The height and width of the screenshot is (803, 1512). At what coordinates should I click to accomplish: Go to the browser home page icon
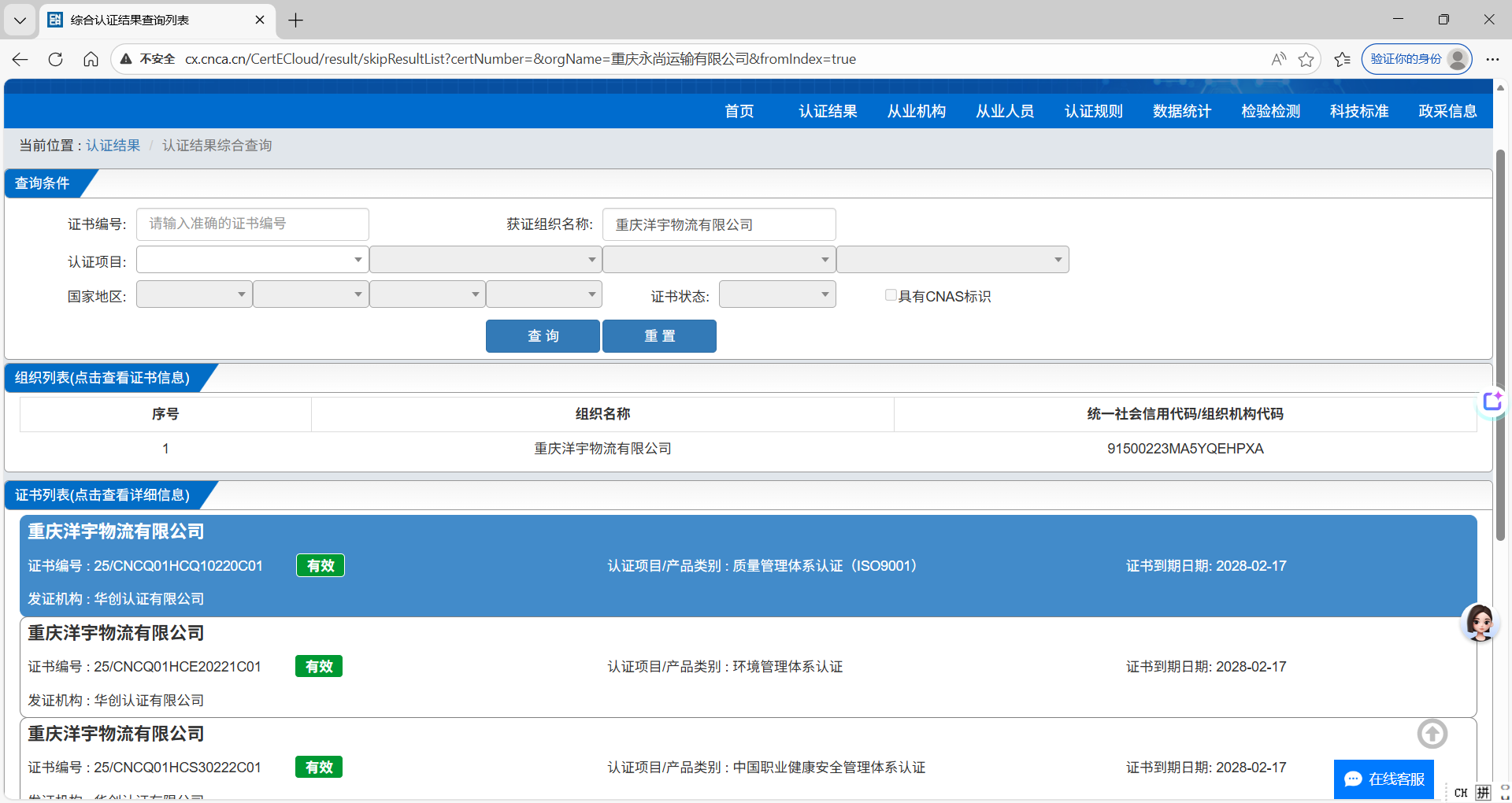click(x=91, y=59)
